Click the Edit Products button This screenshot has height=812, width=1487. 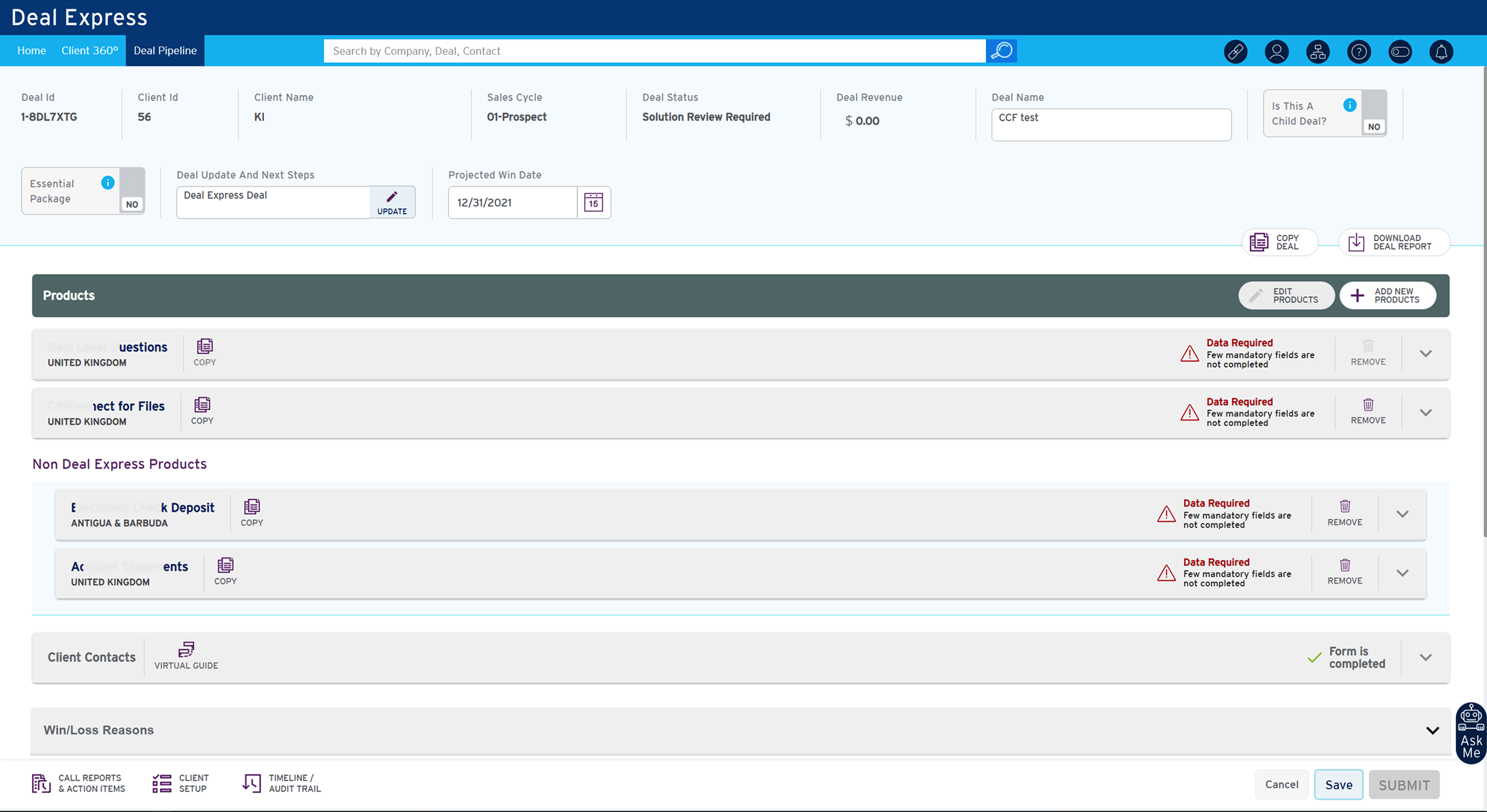pos(1286,295)
